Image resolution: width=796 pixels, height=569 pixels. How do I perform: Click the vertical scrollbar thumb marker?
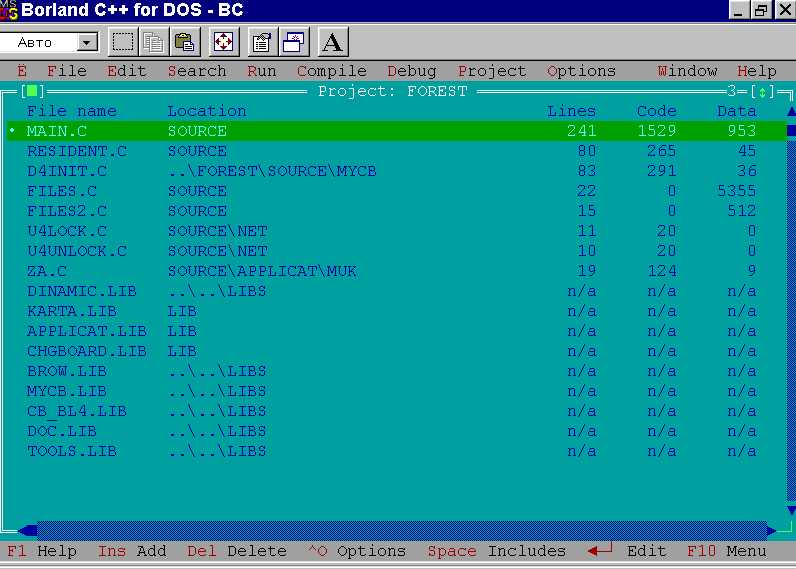click(791, 131)
